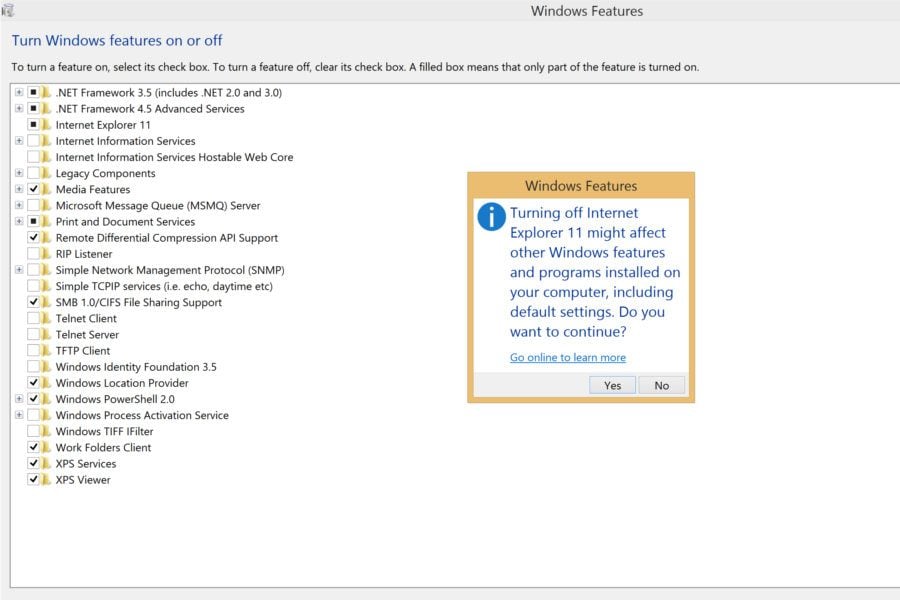Uncheck Remote Differential Compression API Support checkbox
The height and width of the screenshot is (600, 900).
pyautogui.click(x=33, y=237)
